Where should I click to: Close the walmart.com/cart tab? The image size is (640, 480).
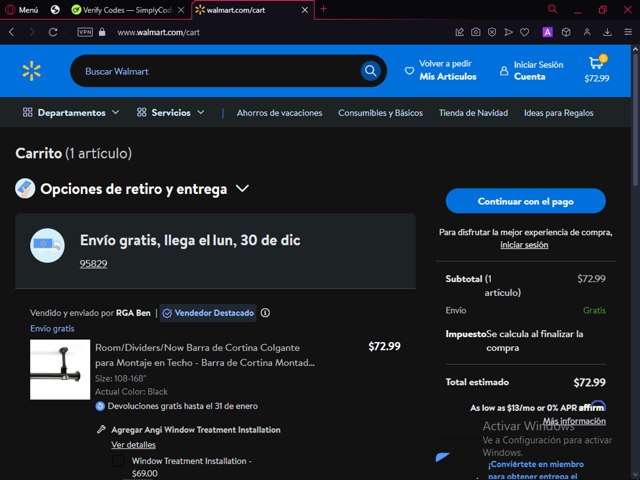pyautogui.click(x=305, y=10)
